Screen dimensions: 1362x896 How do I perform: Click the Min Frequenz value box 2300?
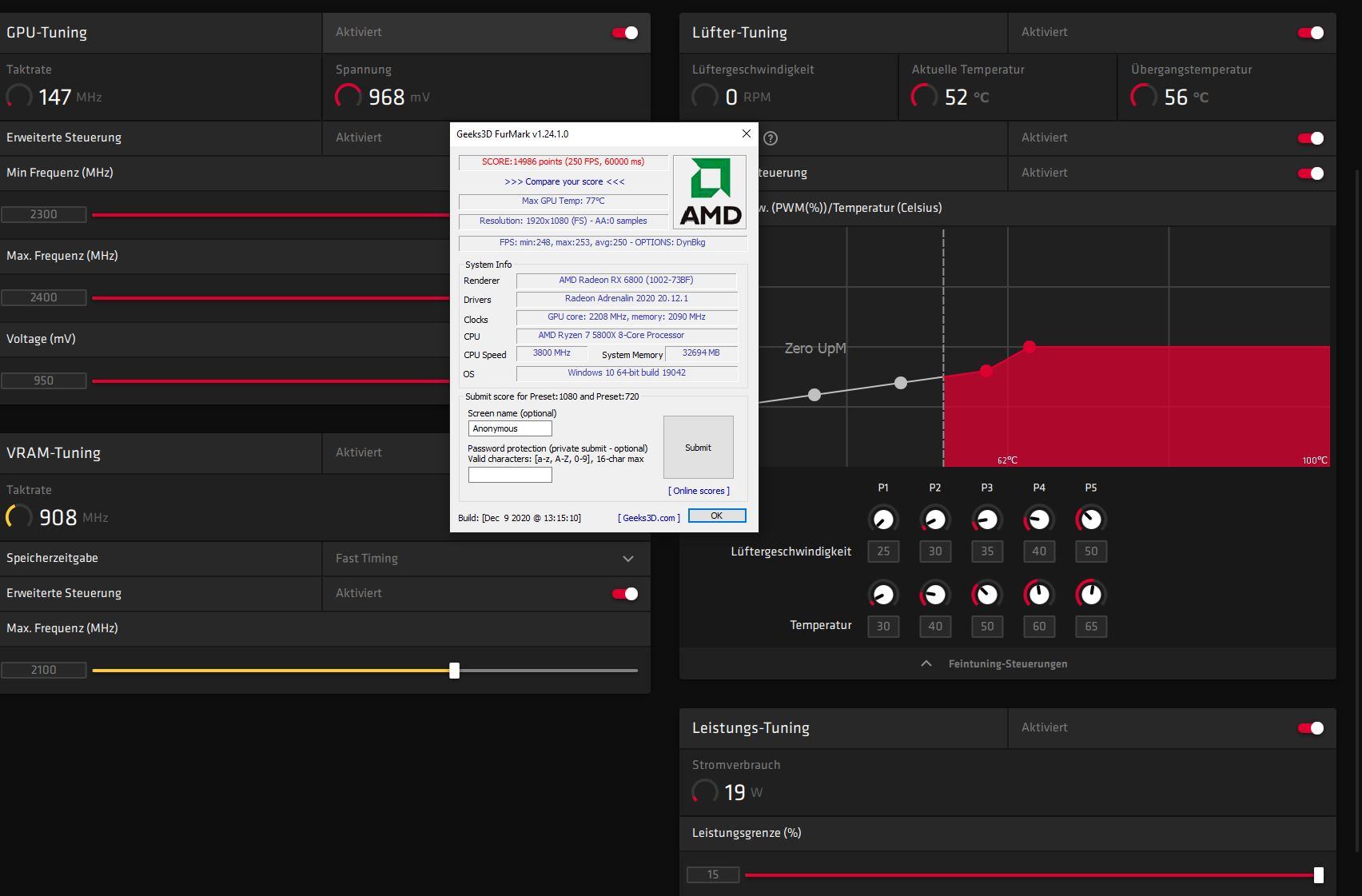pyautogui.click(x=43, y=214)
